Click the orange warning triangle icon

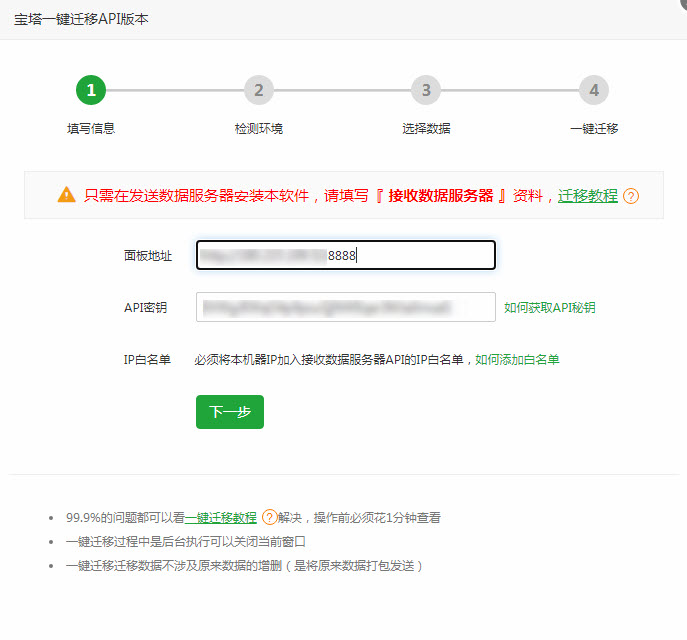pos(66,195)
